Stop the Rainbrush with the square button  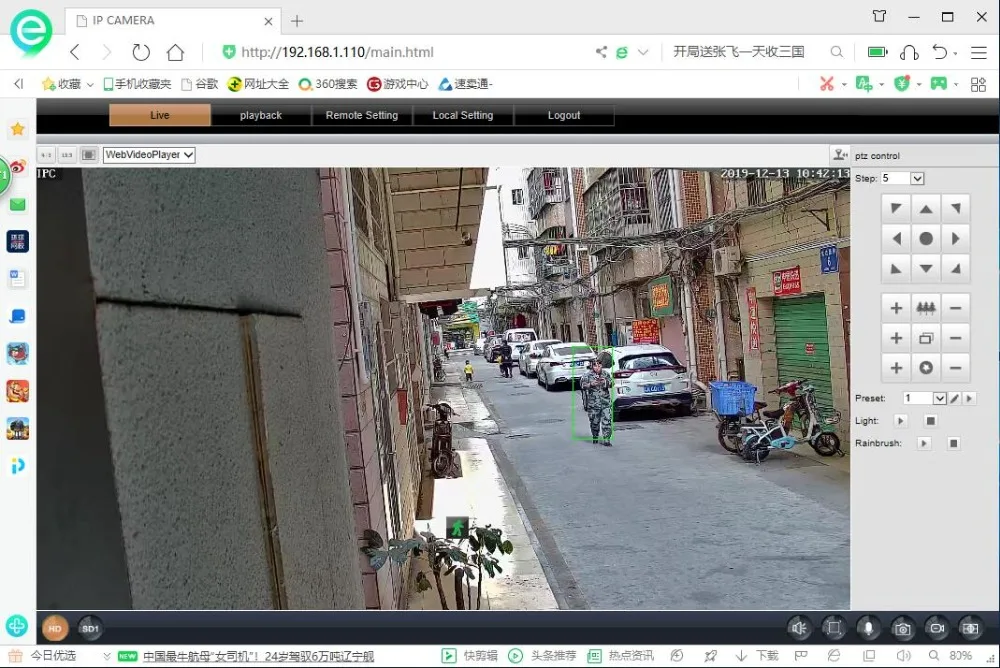click(953, 443)
